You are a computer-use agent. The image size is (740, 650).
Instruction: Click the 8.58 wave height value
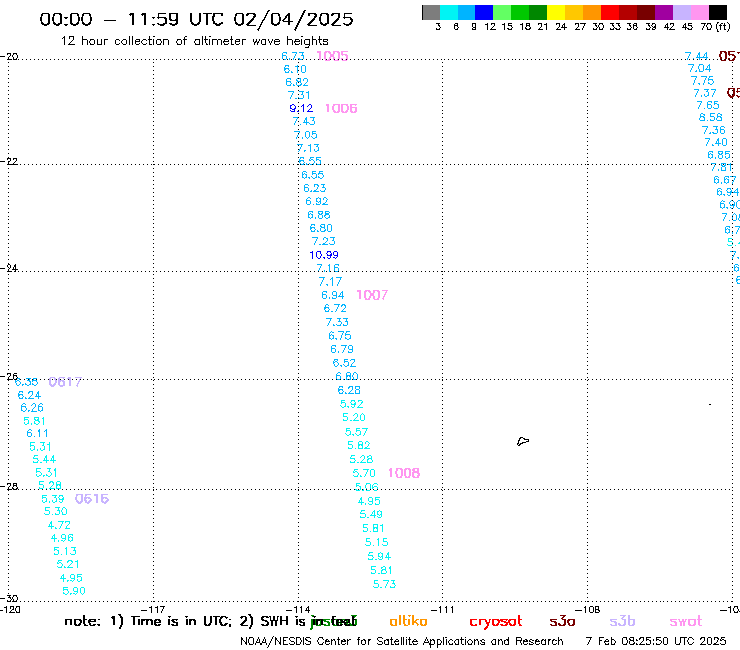coord(710,117)
